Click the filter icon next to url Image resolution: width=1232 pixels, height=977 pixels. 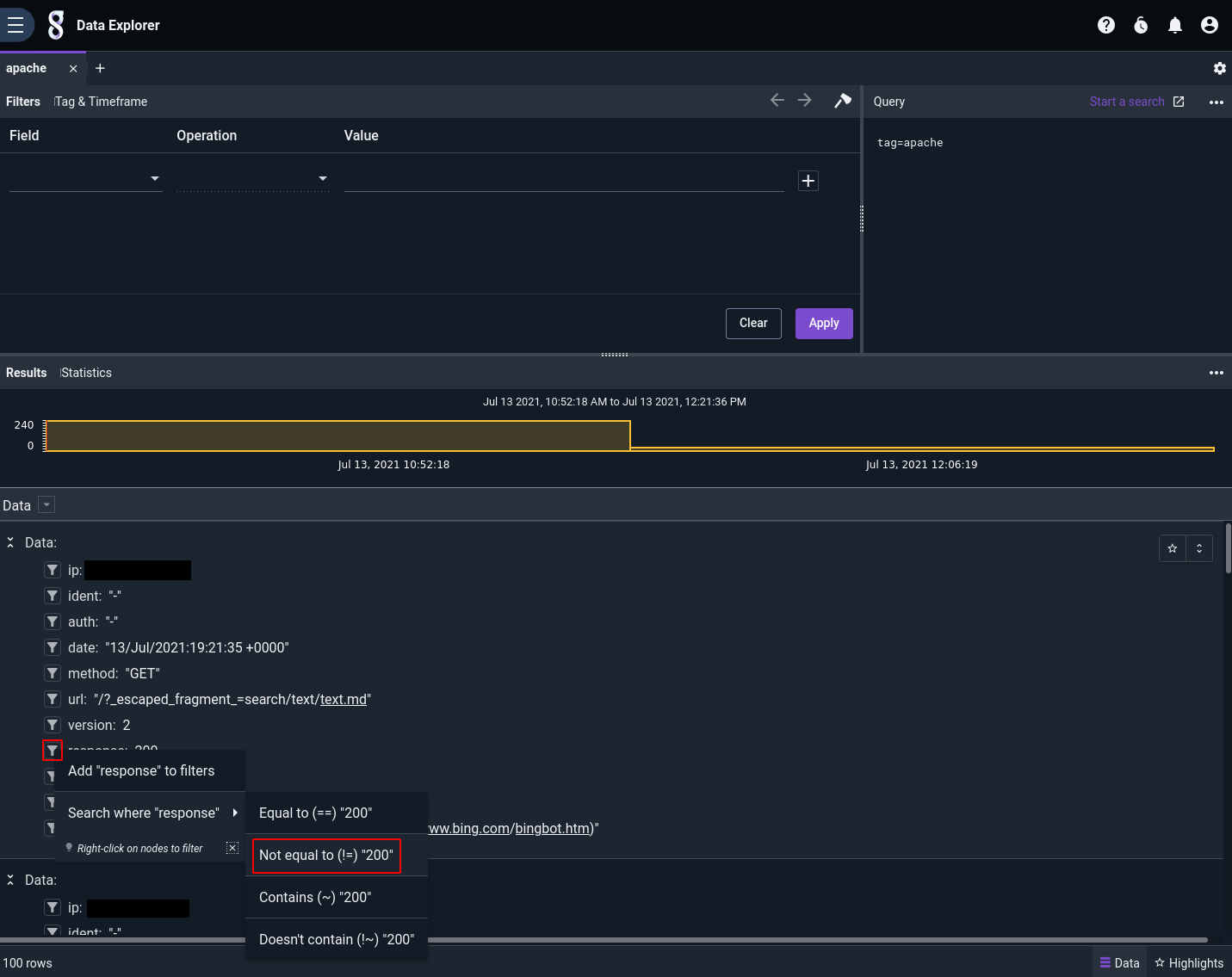click(x=53, y=699)
